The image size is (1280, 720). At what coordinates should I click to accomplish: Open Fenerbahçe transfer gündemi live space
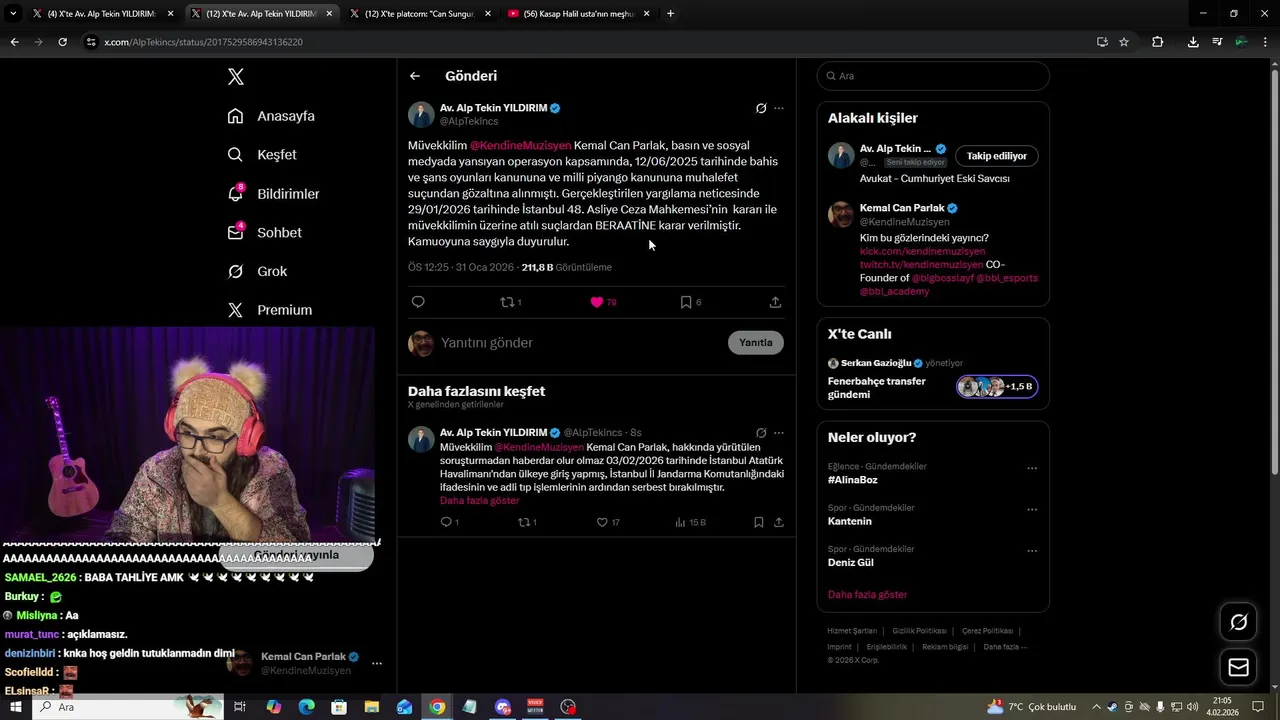877,388
